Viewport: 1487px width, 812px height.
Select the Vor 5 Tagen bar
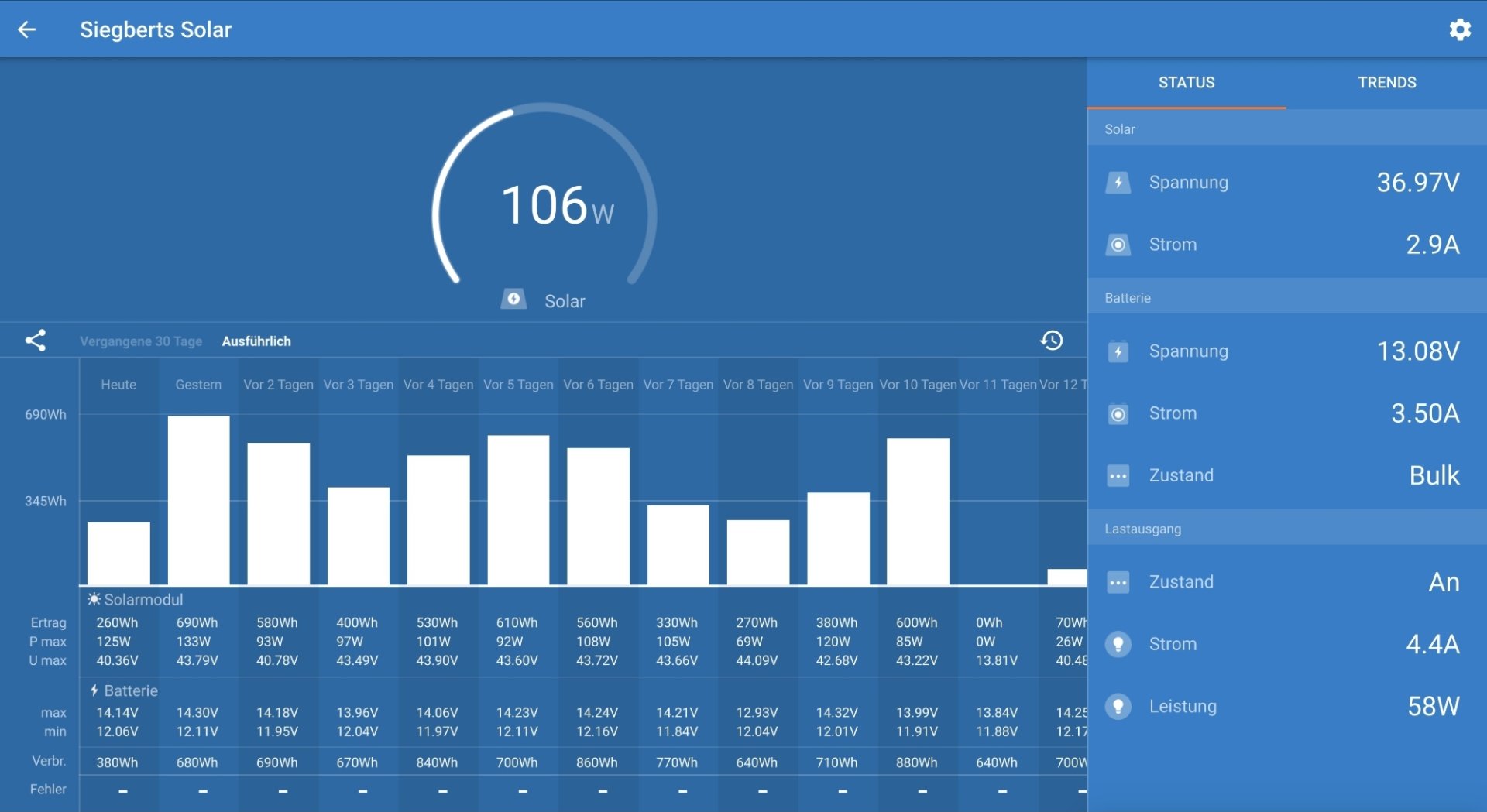coord(518,510)
